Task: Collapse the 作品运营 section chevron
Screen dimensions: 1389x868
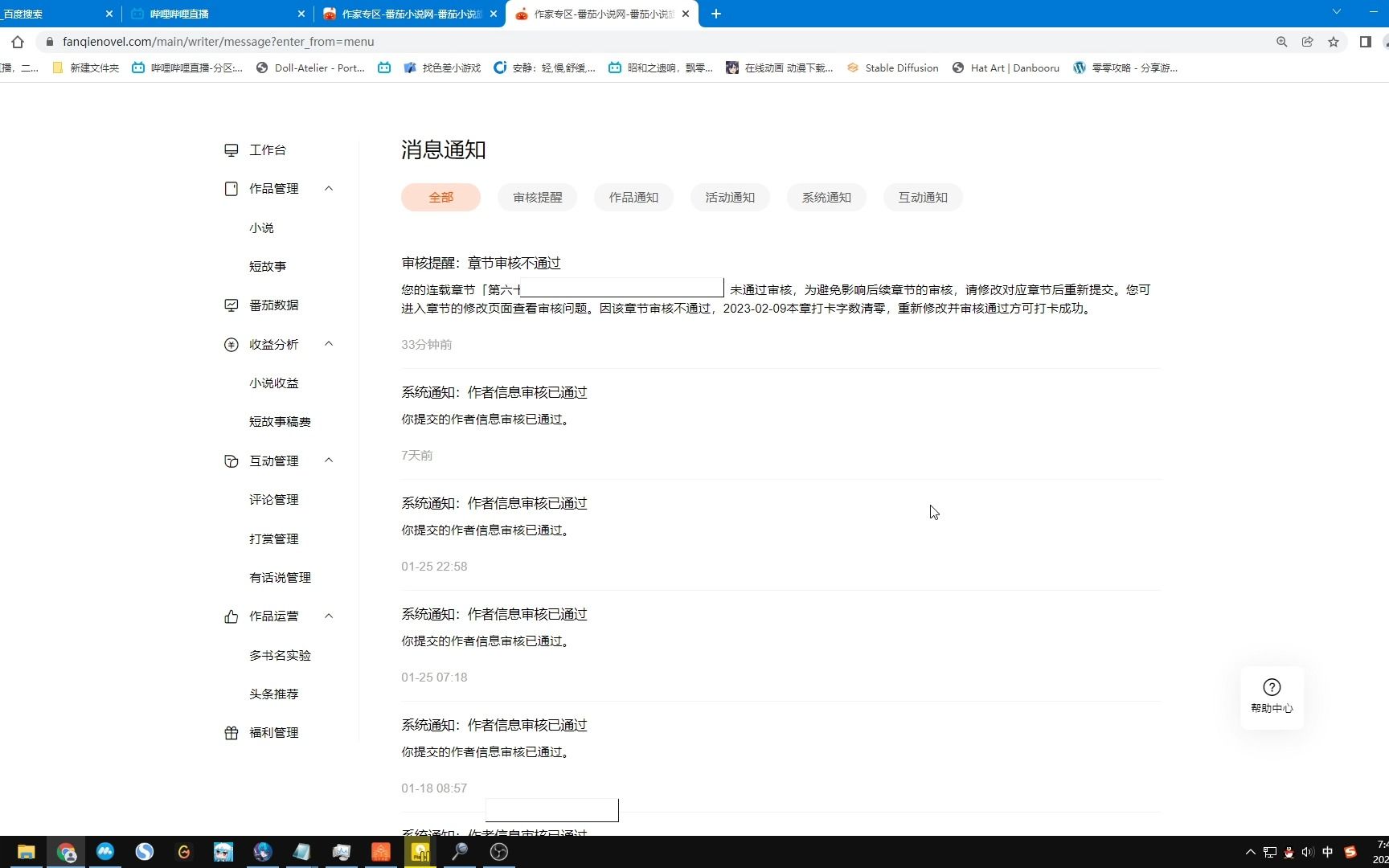Action: point(329,616)
